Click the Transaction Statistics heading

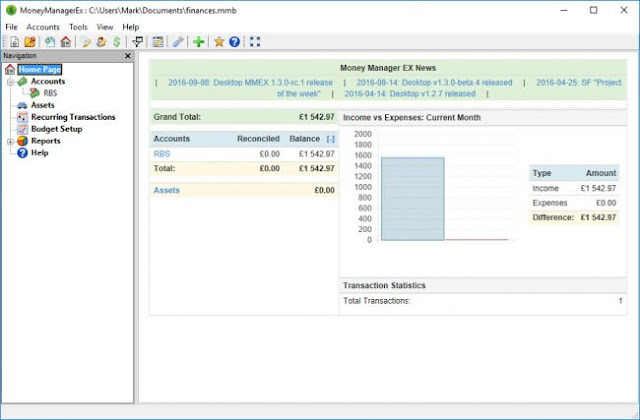click(384, 285)
